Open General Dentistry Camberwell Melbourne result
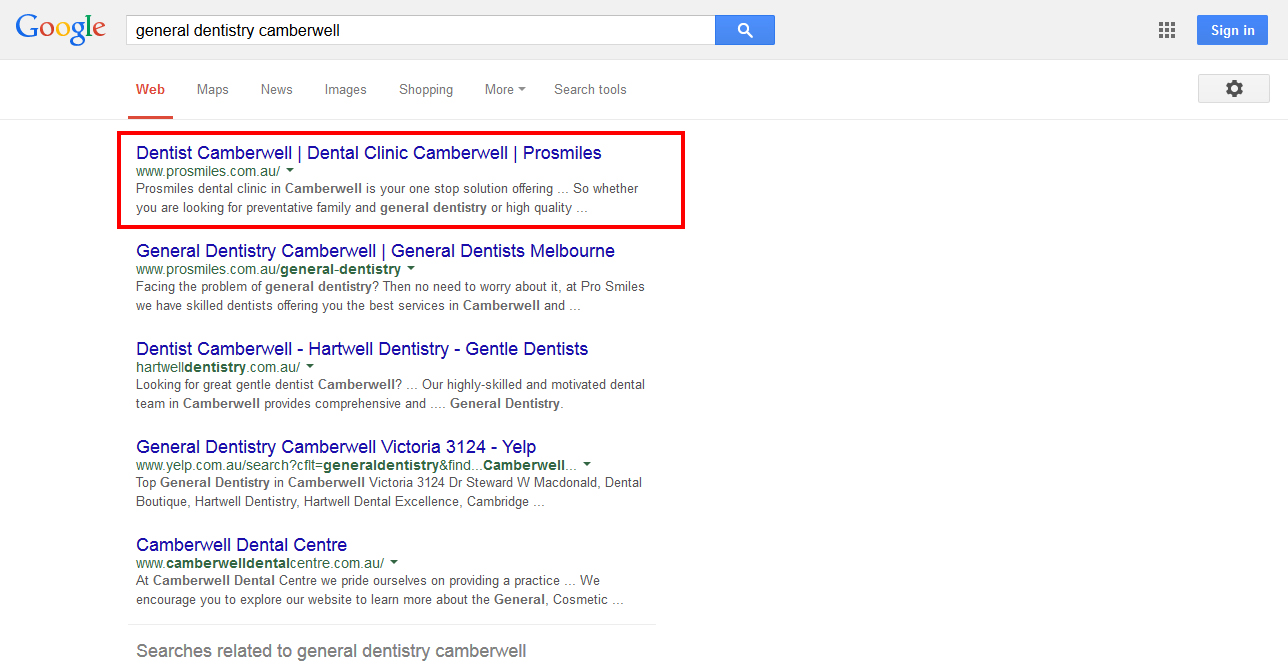The image size is (1288, 671). tap(375, 251)
